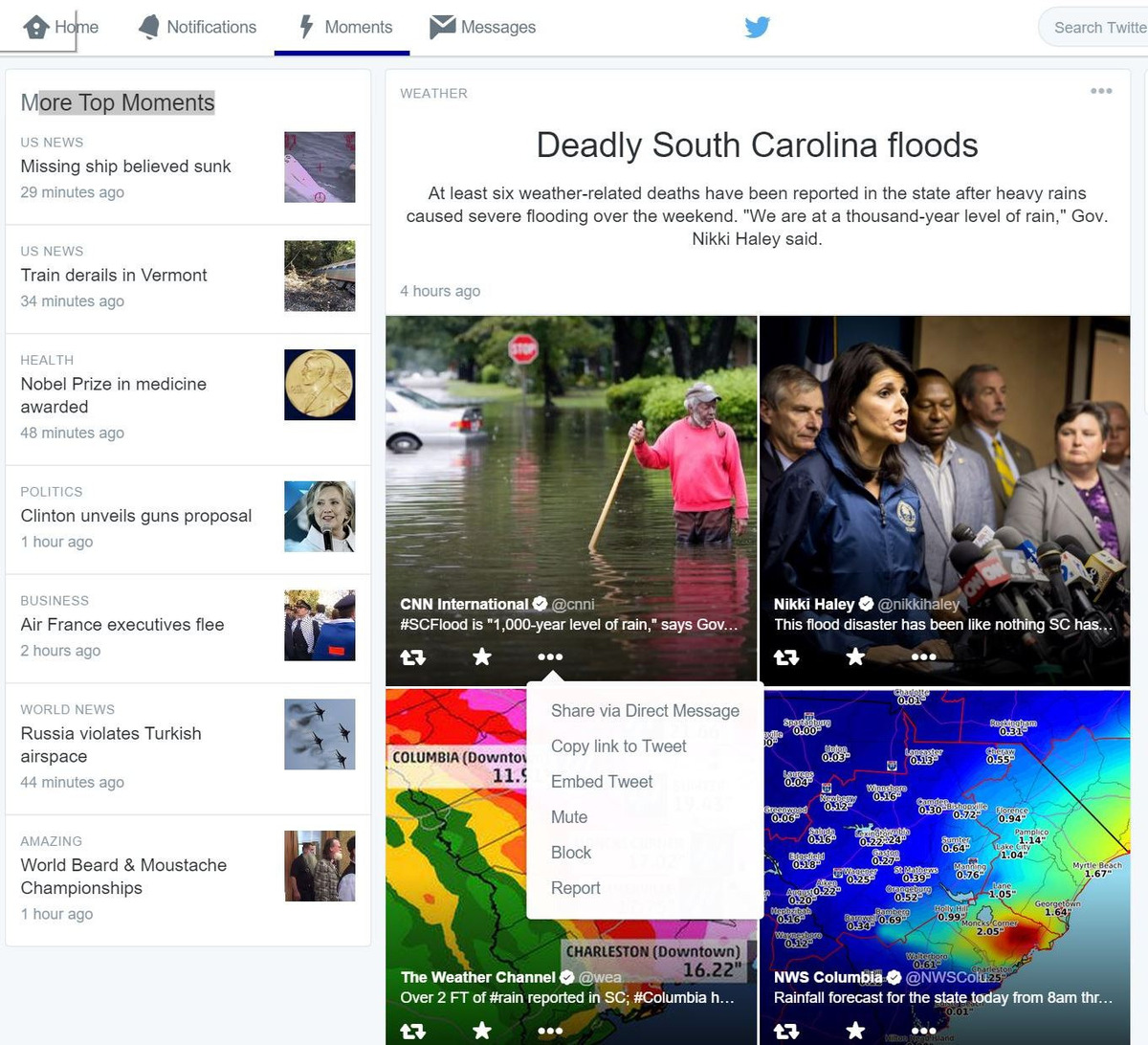Favorite the CNN International tweet with star
Screen dimensions: 1148x1045
pos(482,656)
